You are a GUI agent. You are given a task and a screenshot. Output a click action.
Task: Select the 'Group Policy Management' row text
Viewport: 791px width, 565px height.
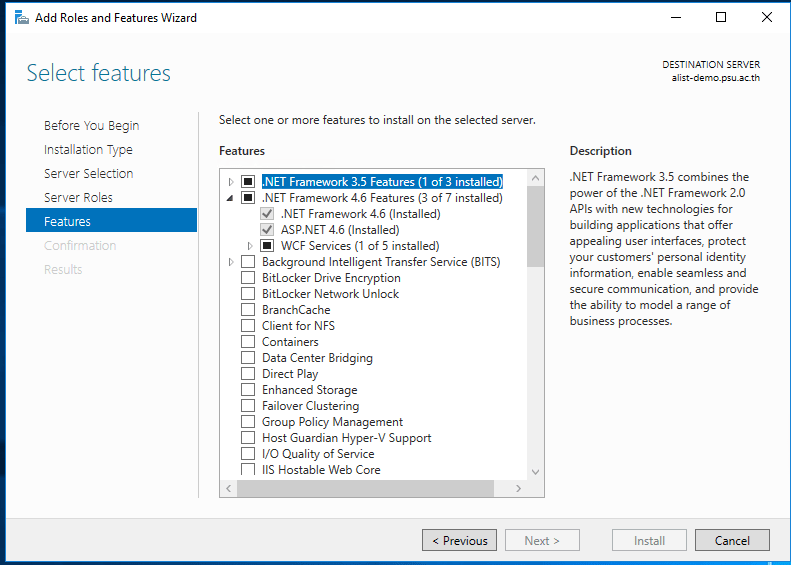pos(332,422)
